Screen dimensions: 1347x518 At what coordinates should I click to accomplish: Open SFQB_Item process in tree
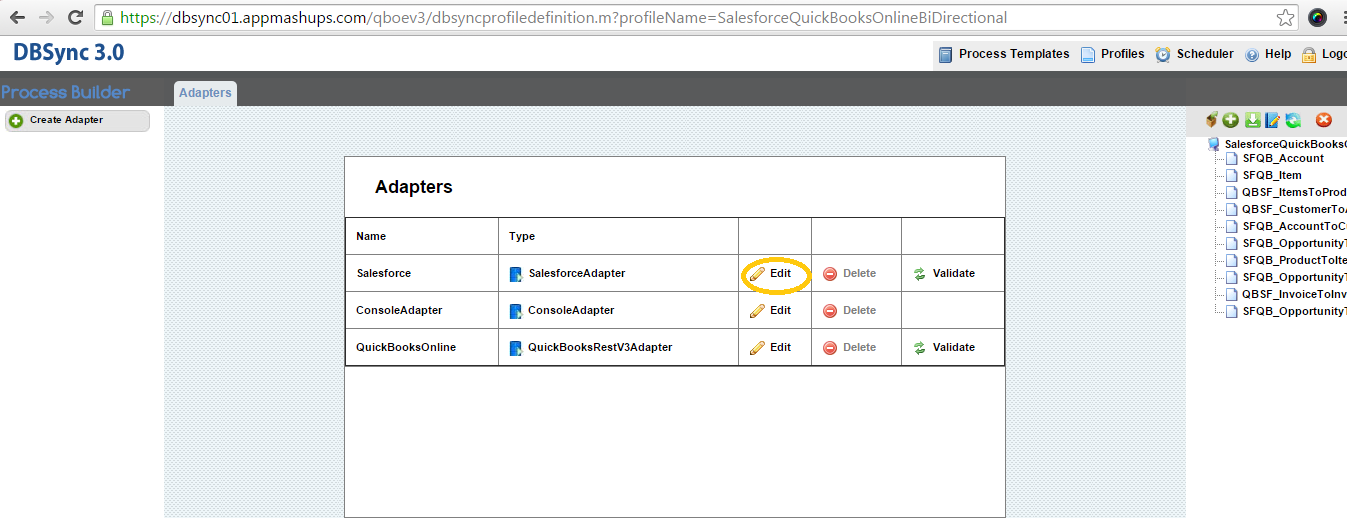click(1272, 175)
